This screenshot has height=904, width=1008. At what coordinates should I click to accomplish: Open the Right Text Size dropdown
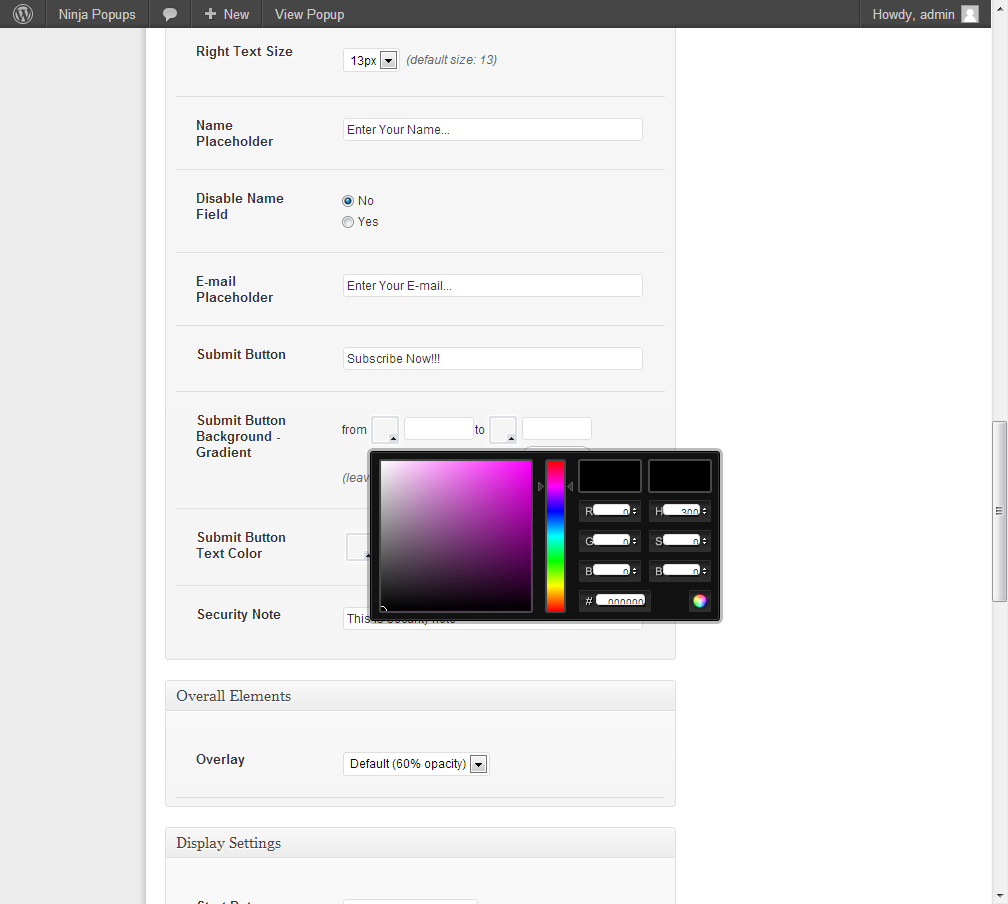[371, 60]
